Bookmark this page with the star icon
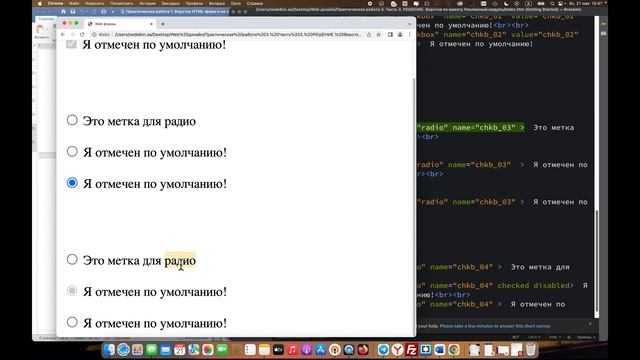Image resolution: width=640 pixels, height=360 pixels. [378, 35]
